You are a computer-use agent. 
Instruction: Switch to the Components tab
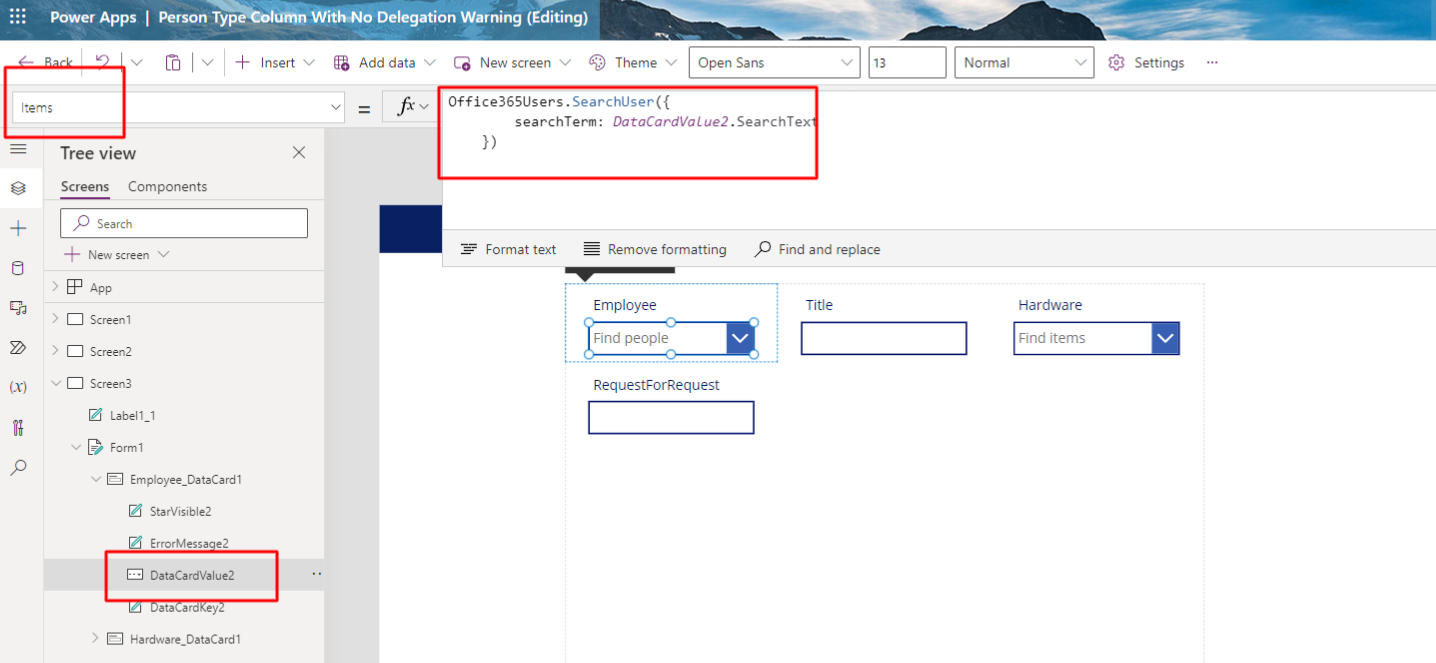click(x=167, y=186)
